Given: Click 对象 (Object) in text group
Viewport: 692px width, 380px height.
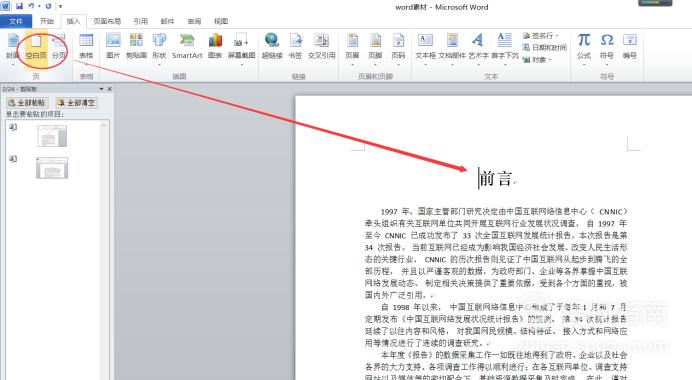Looking at the screenshot, I should click(537, 60).
